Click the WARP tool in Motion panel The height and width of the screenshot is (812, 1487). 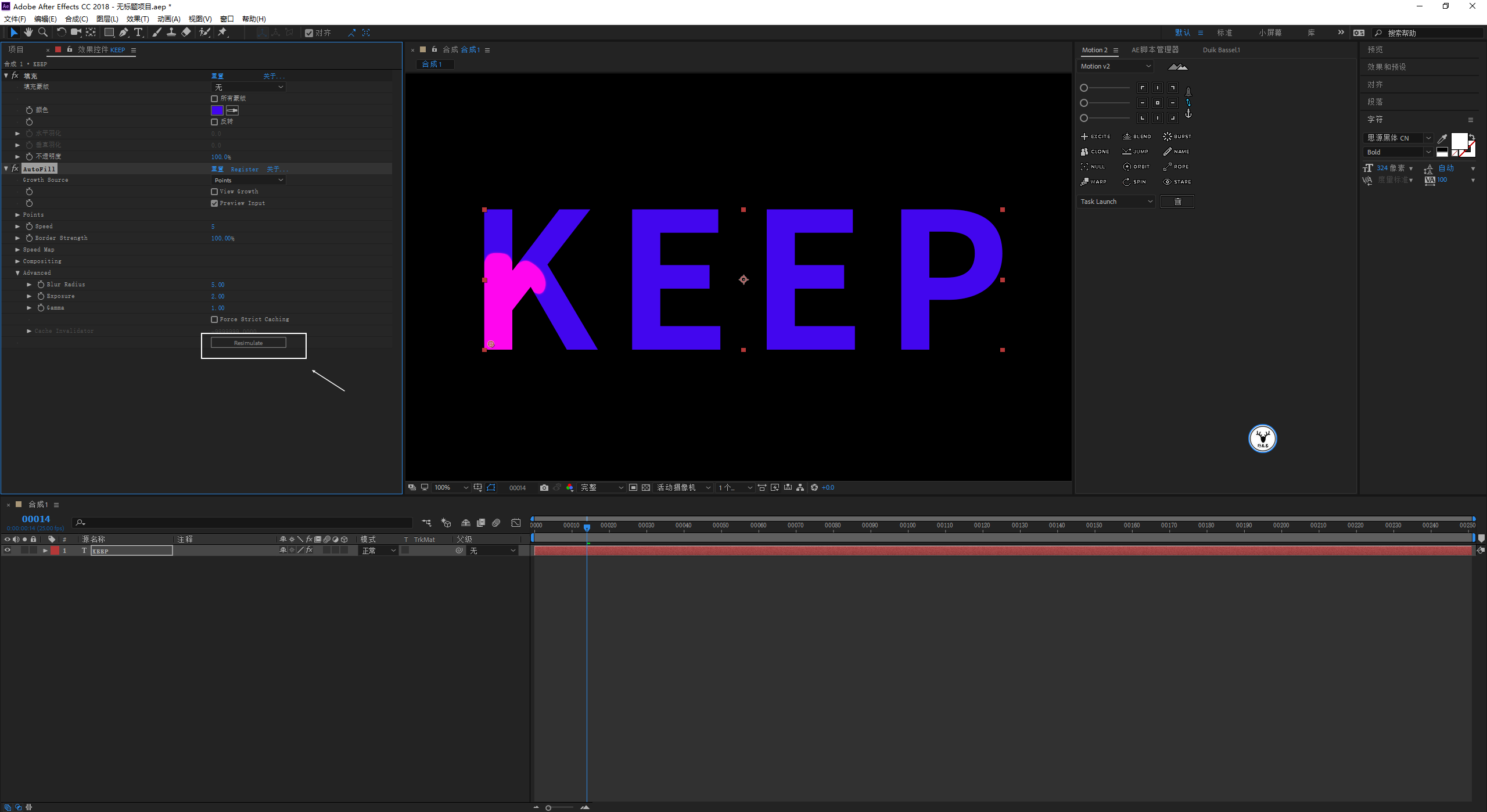(1094, 182)
